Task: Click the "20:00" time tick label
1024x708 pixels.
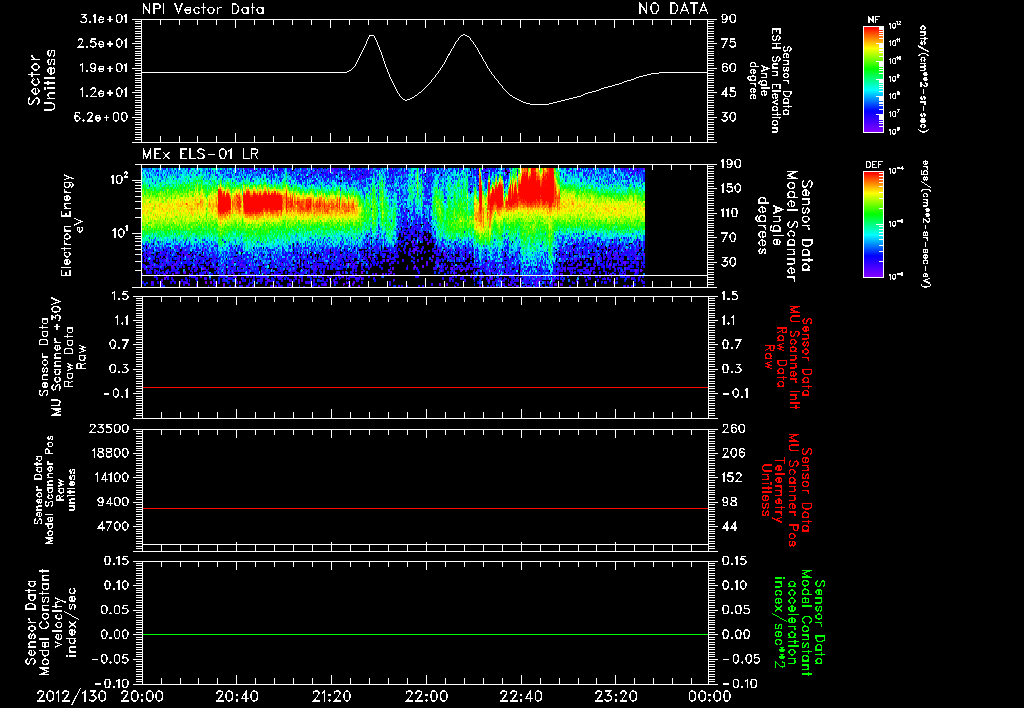Action: (x=142, y=696)
